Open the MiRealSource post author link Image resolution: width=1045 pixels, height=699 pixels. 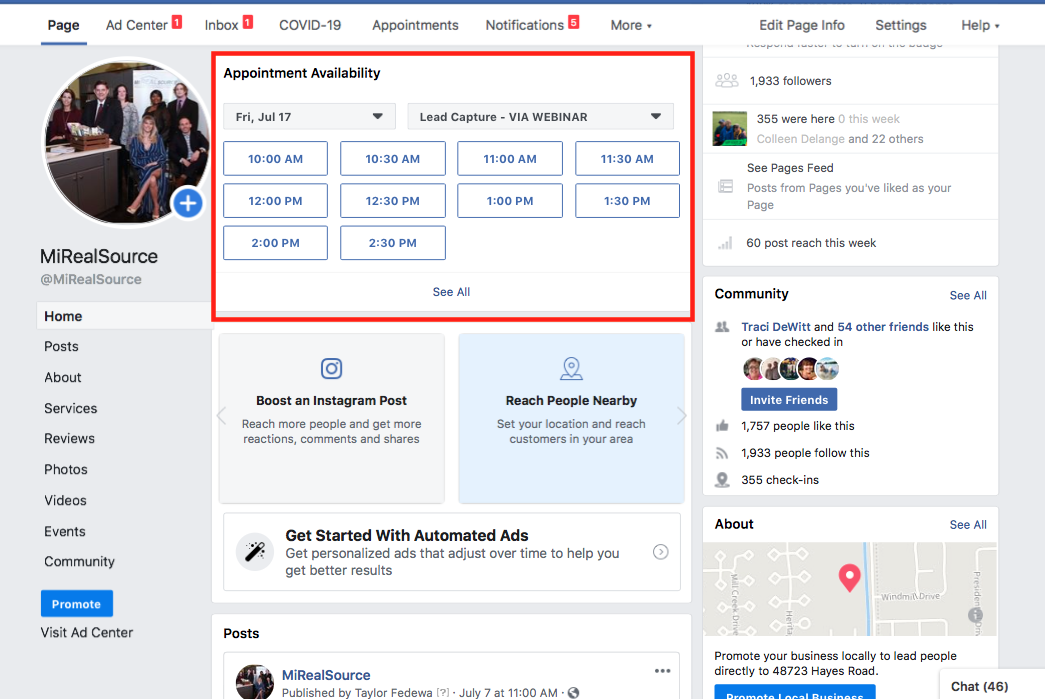click(x=326, y=675)
